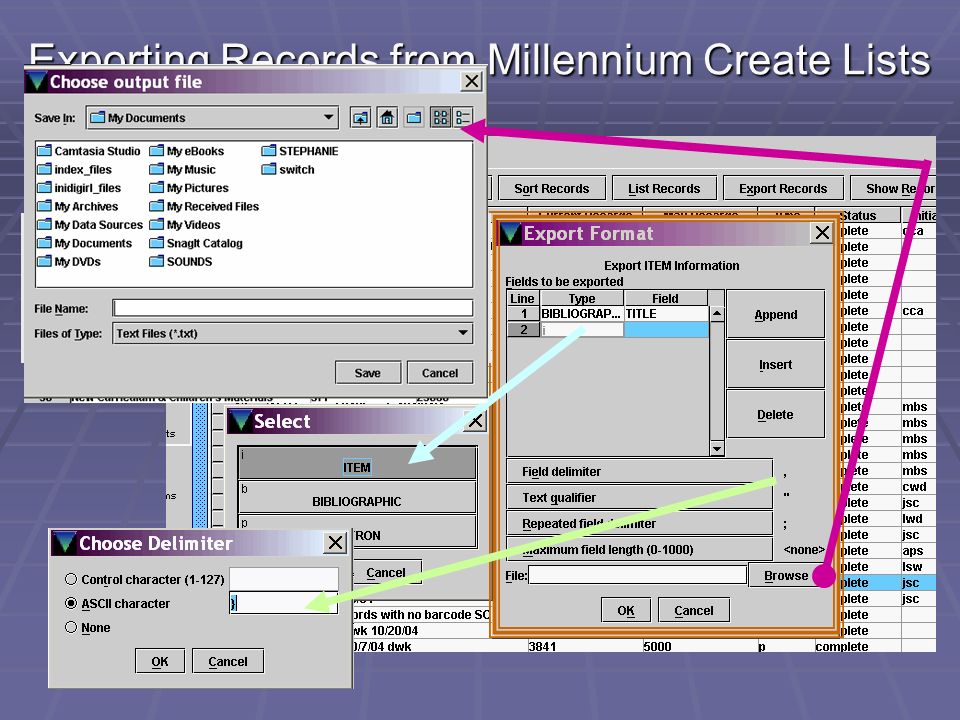
Task: Choose ITEM in Select dialog
Action: pyautogui.click(x=357, y=463)
